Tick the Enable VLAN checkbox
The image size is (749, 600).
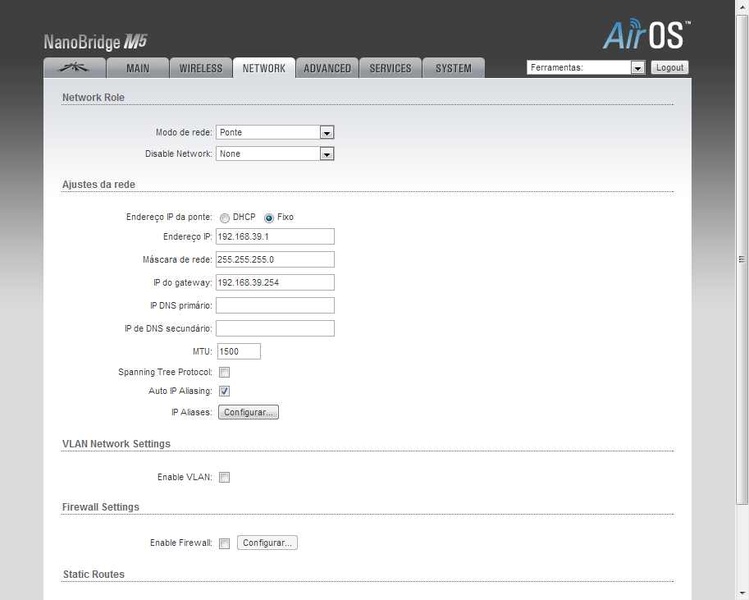pyautogui.click(x=225, y=477)
